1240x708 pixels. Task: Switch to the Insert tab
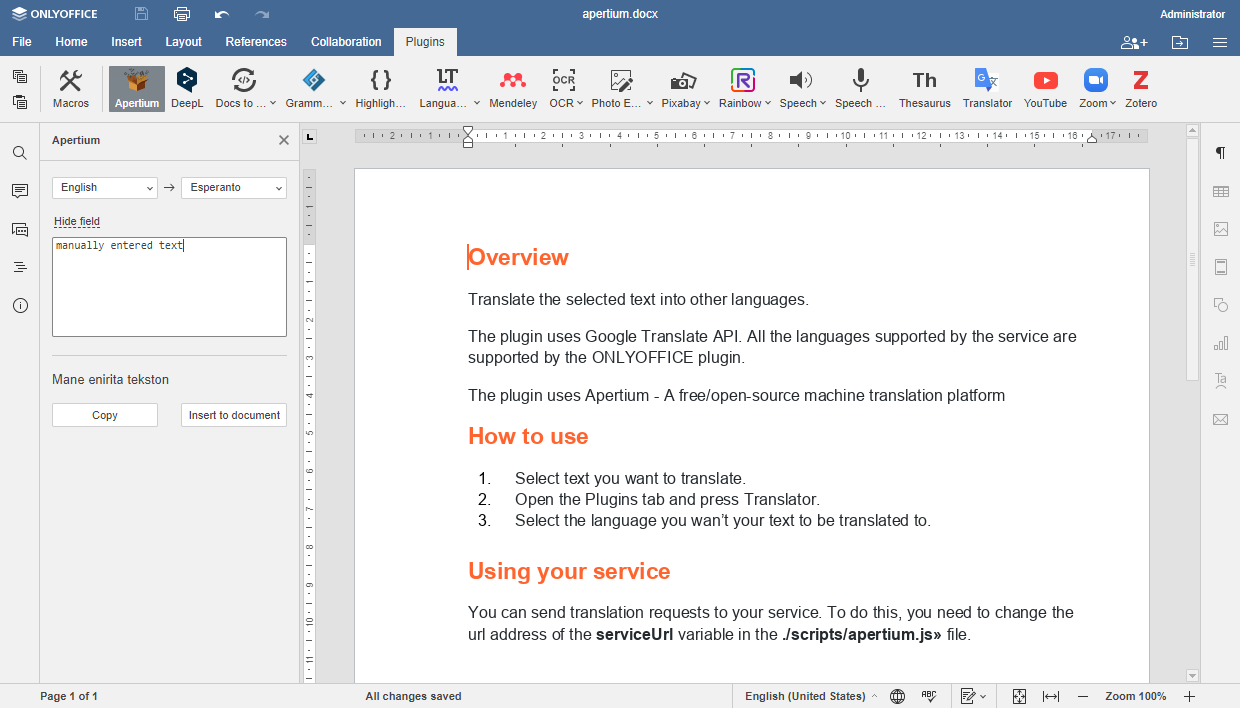[126, 42]
